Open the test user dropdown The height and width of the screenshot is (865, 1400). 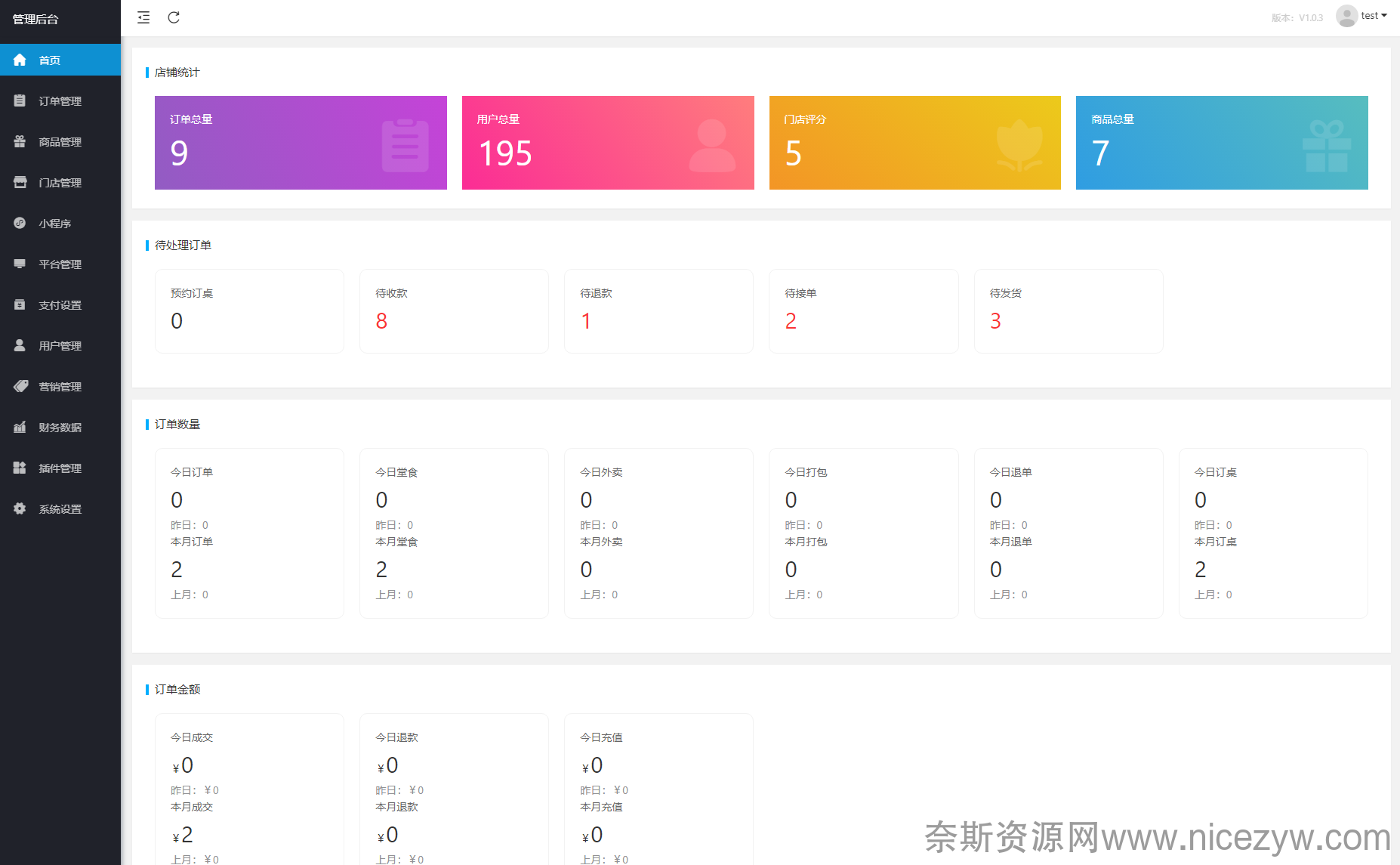(1374, 16)
